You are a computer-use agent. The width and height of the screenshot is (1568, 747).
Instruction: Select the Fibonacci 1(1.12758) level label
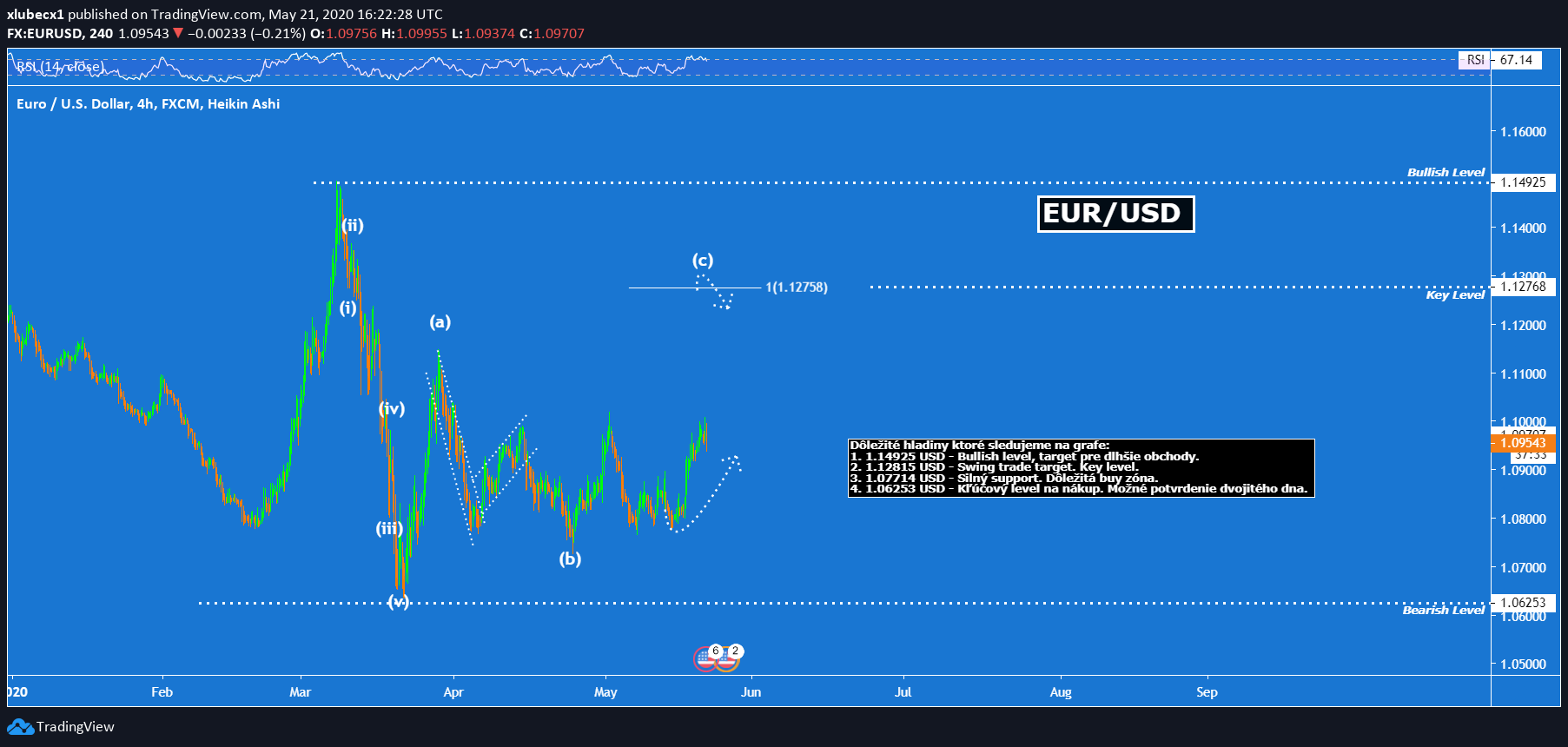tap(796, 288)
